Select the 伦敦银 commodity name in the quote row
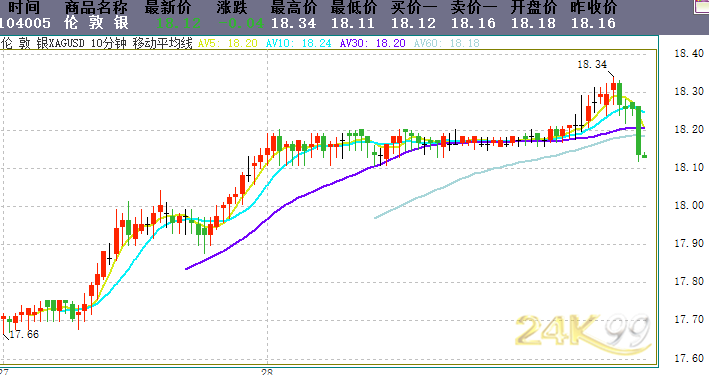The image size is (709, 375). click(96, 23)
